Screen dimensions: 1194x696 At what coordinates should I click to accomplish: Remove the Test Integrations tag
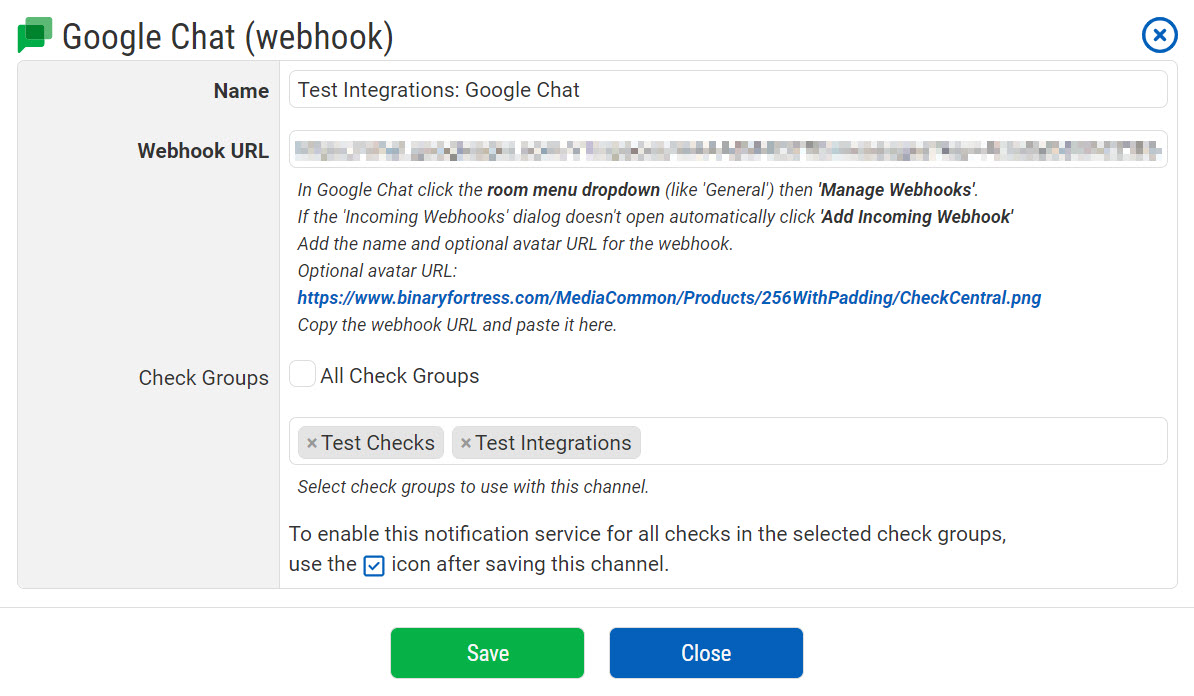tap(465, 443)
